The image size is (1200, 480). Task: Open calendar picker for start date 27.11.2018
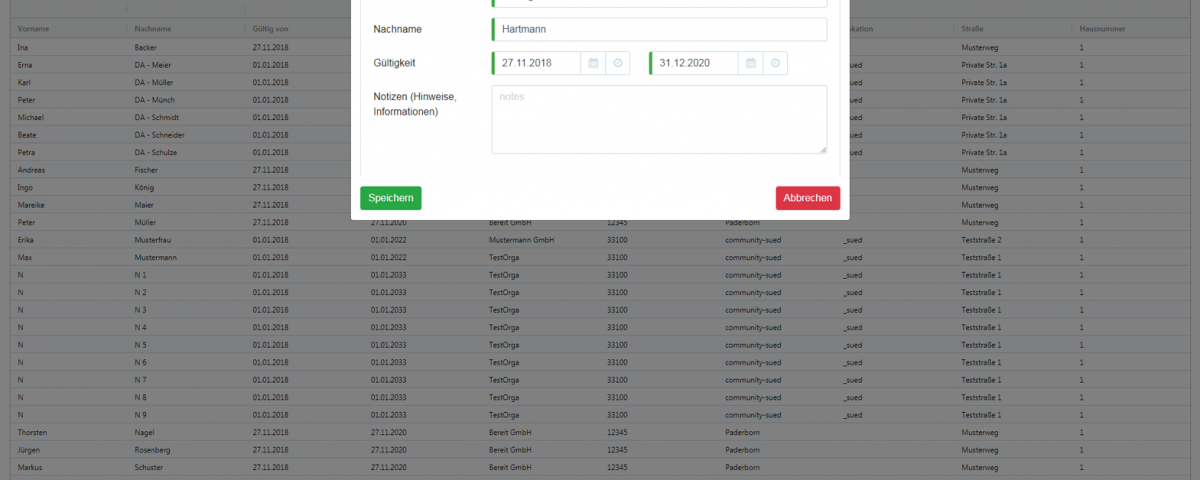pos(593,63)
